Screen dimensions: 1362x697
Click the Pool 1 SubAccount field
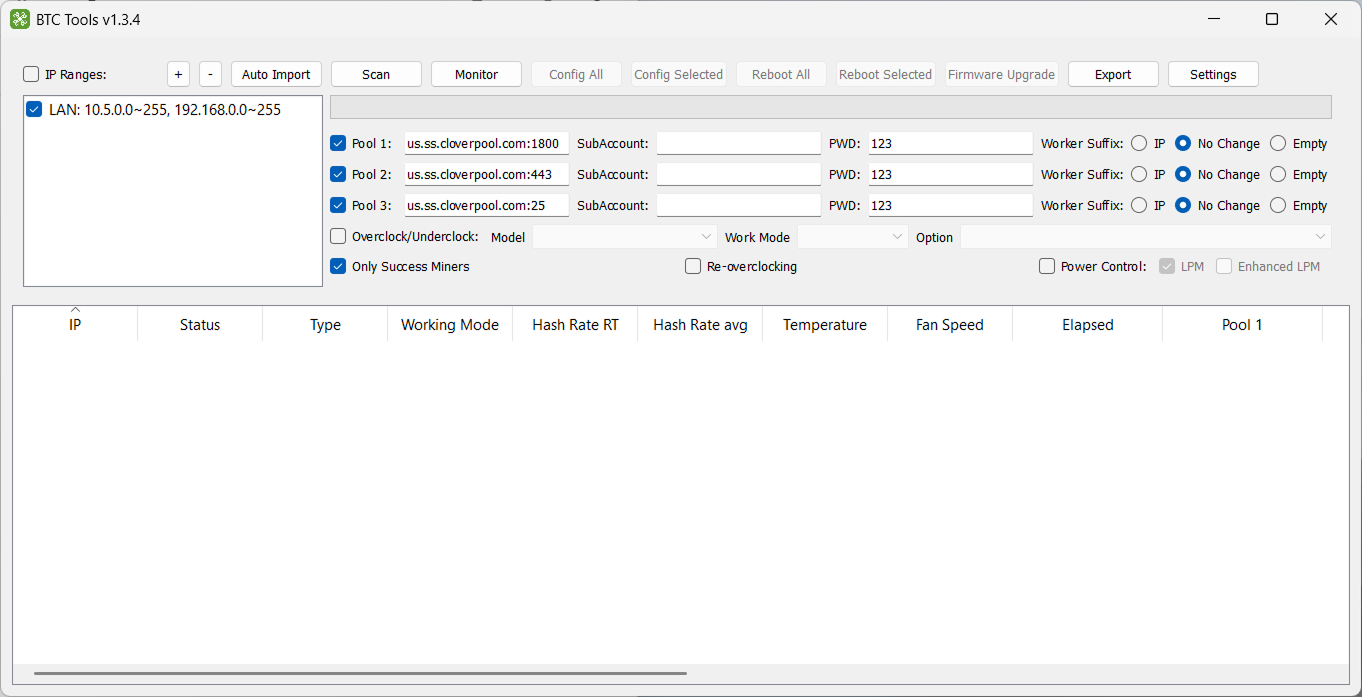pos(738,143)
